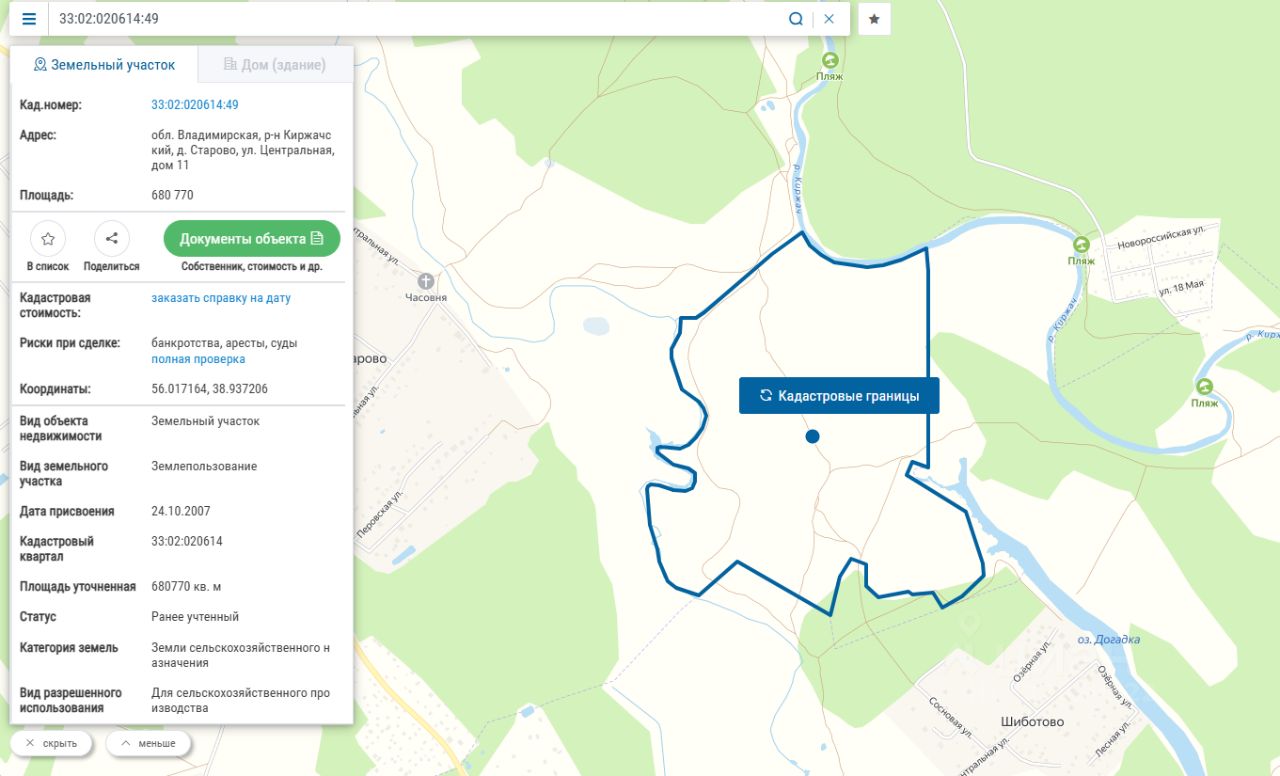The width and height of the screenshot is (1280, 776).
Task: Open Документы объекта button
Action: pyautogui.click(x=252, y=239)
